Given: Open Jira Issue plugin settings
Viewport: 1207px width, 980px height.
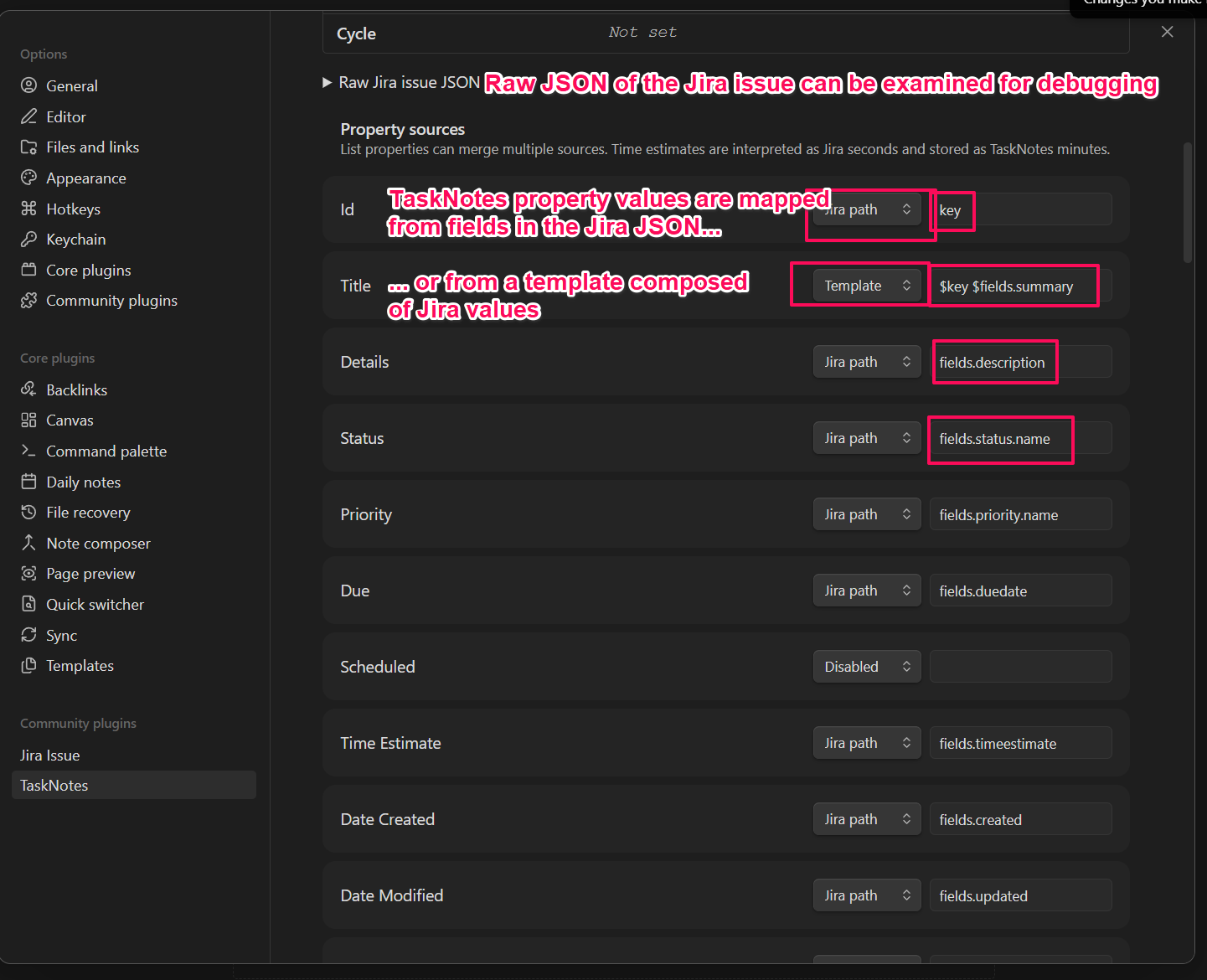Looking at the screenshot, I should coord(134,755).
